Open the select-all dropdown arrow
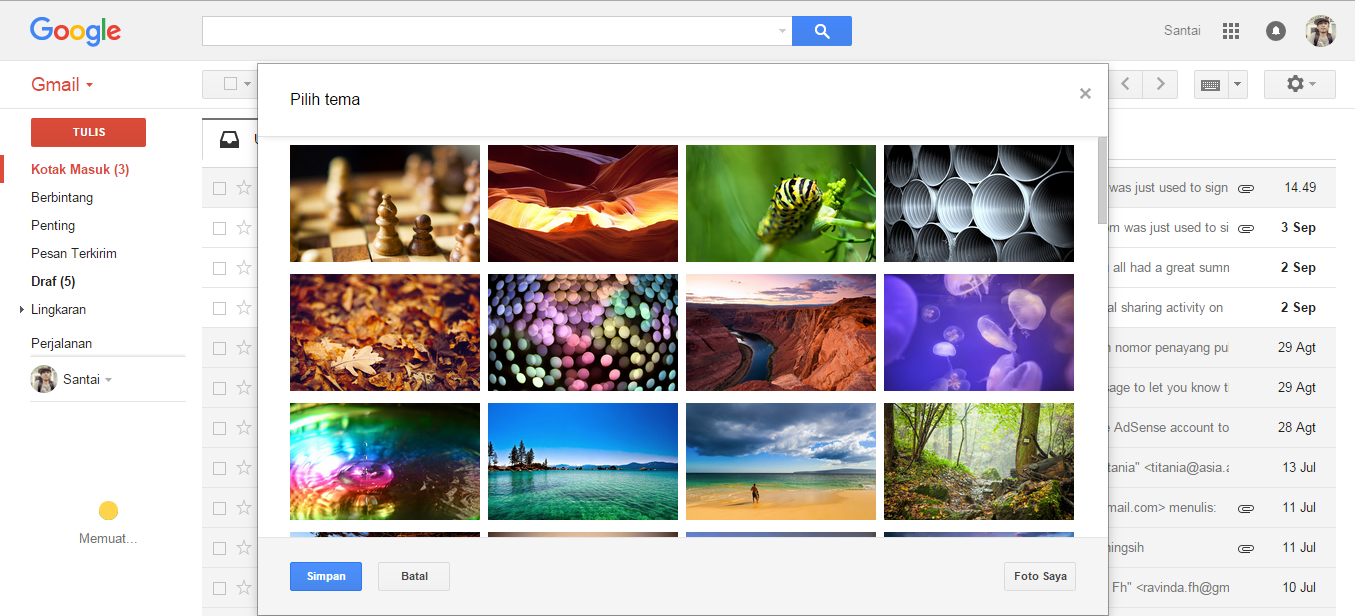Image resolution: width=1355 pixels, height=616 pixels. (247, 84)
